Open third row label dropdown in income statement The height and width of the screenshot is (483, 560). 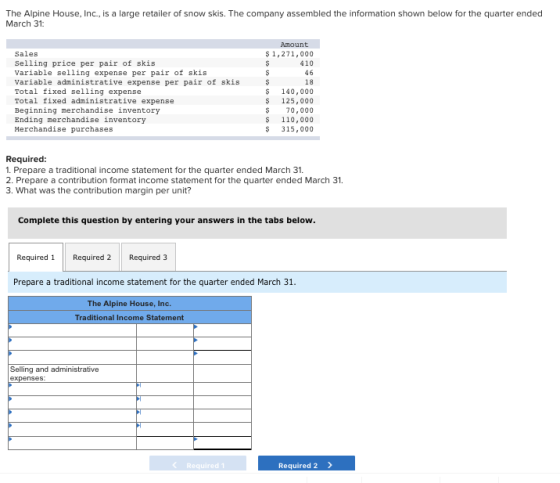pyautogui.click(x=72, y=357)
